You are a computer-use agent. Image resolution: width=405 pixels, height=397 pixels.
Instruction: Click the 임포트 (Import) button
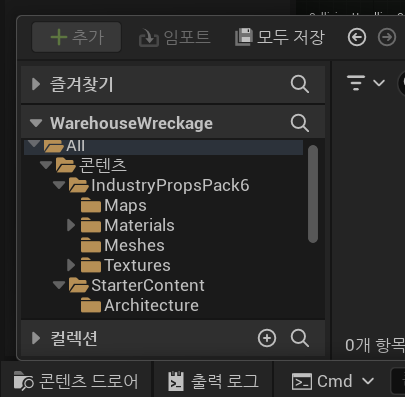174,37
